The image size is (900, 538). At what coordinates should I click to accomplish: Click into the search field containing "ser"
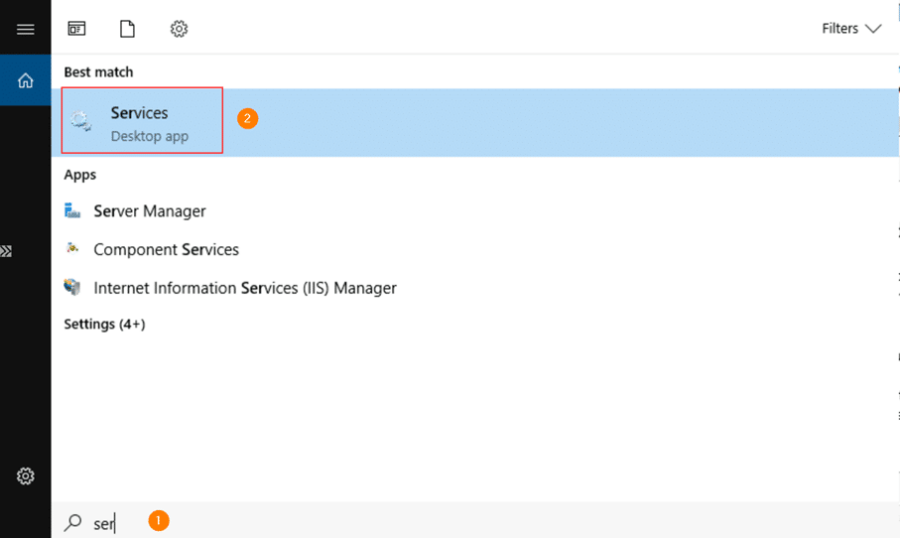click(475, 522)
